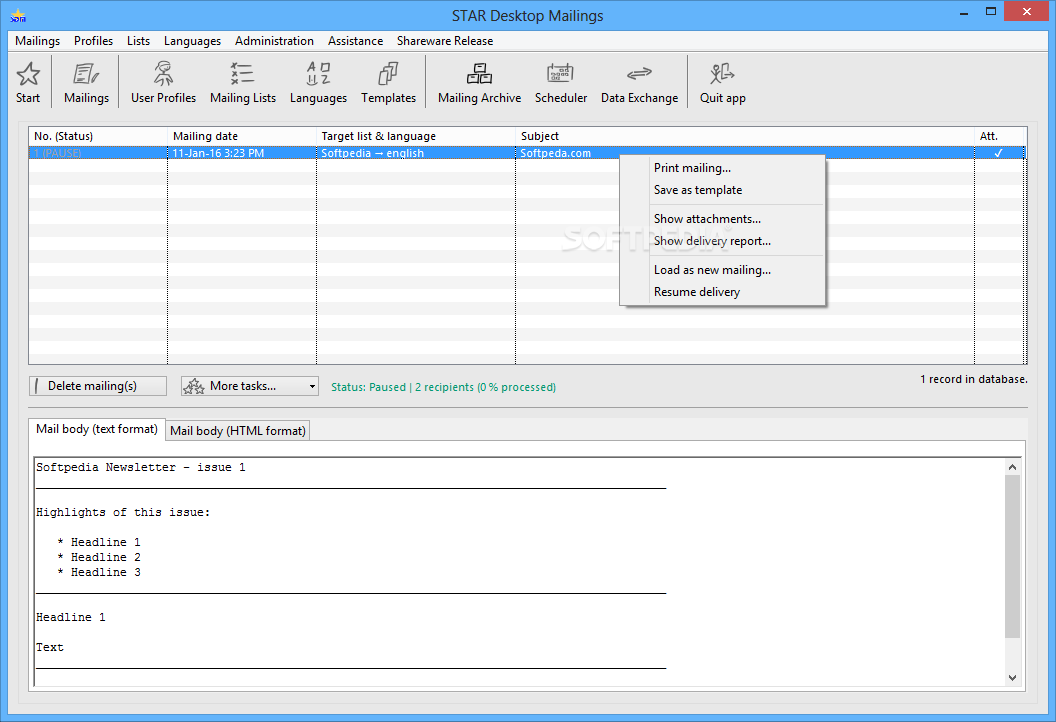
Task: Click Resume delivery in context menu
Action: click(x=723, y=292)
